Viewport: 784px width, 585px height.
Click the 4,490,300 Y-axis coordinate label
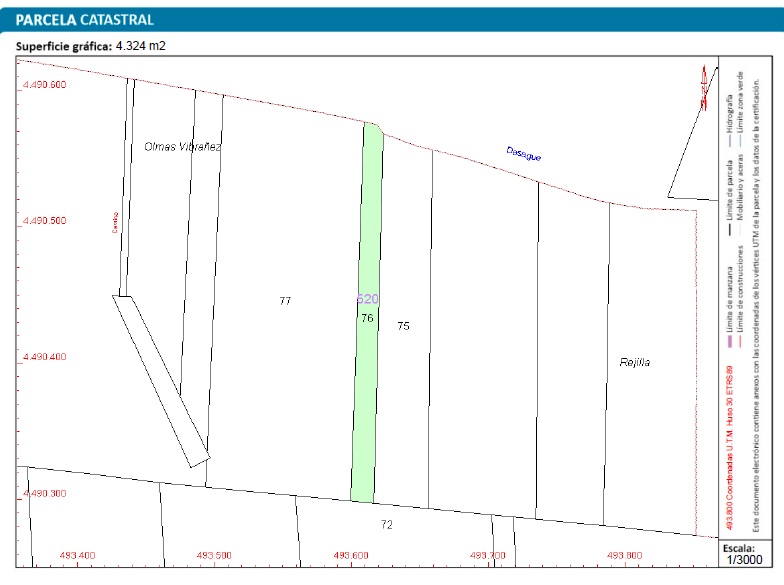pos(44,493)
